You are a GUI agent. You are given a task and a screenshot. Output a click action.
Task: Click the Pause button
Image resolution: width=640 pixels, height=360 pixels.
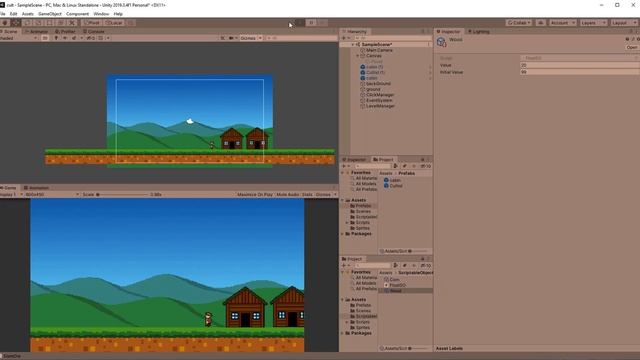(311, 23)
